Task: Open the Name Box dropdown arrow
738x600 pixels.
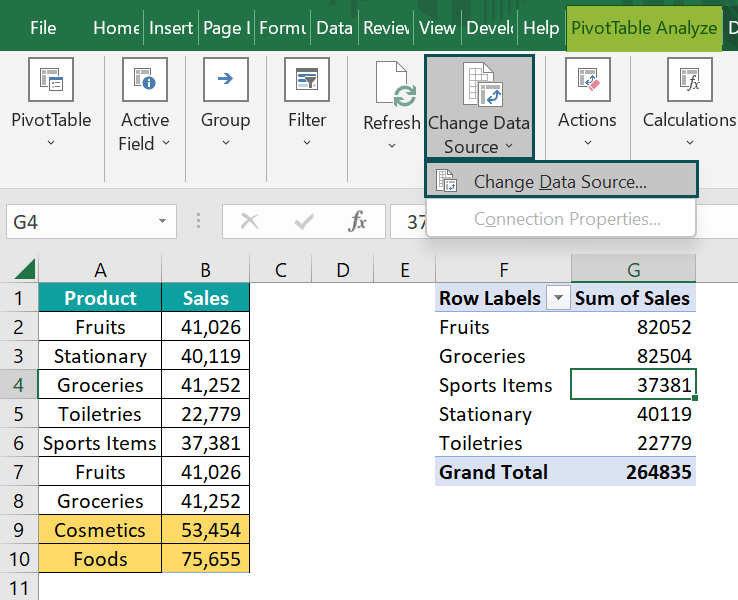Action: click(162, 221)
